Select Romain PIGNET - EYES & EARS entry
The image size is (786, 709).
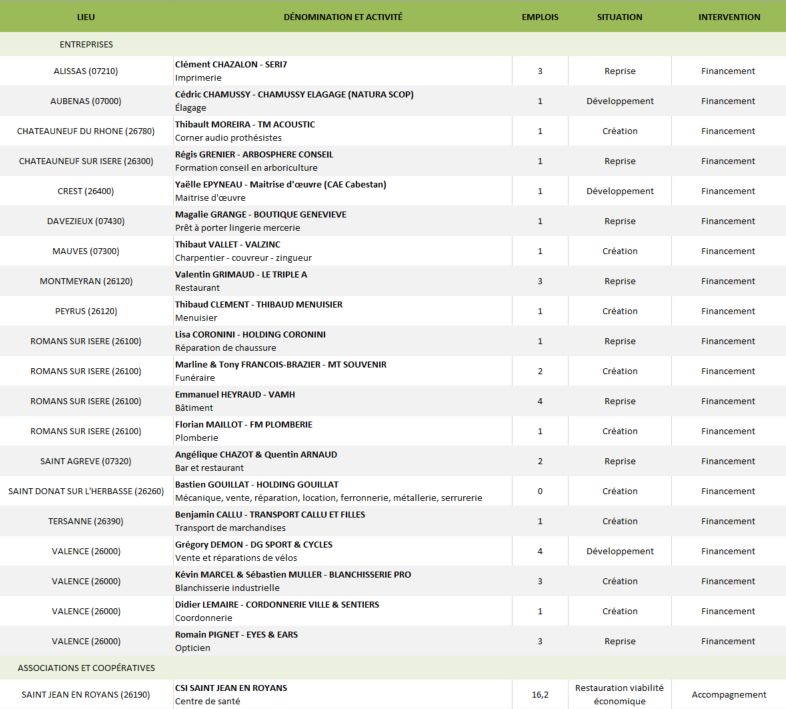point(236,634)
